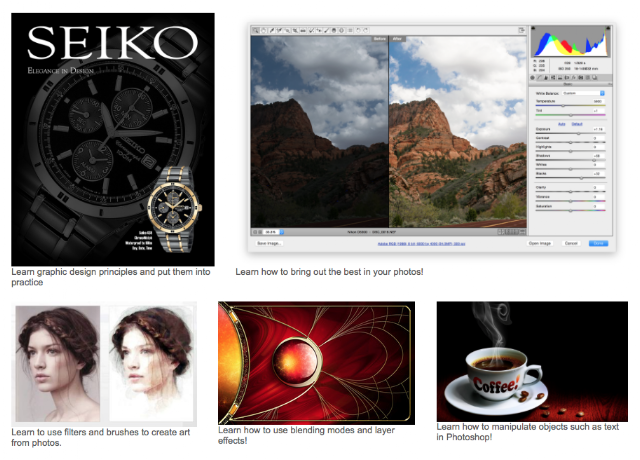Switch to the HSL / Grayscale panel tab
The image size is (640, 460).
tap(553, 78)
